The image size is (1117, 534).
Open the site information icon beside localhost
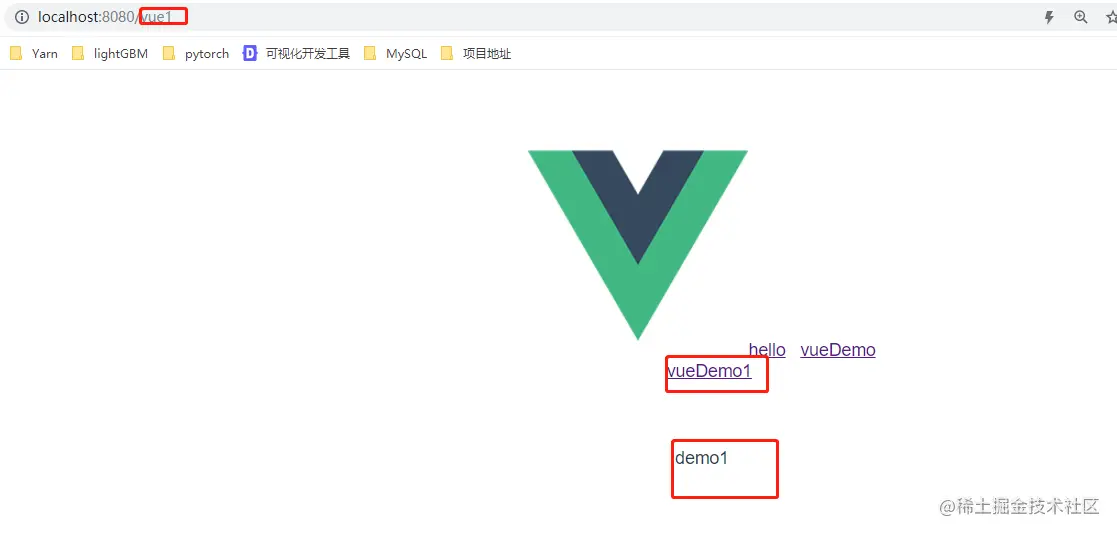coord(21,17)
